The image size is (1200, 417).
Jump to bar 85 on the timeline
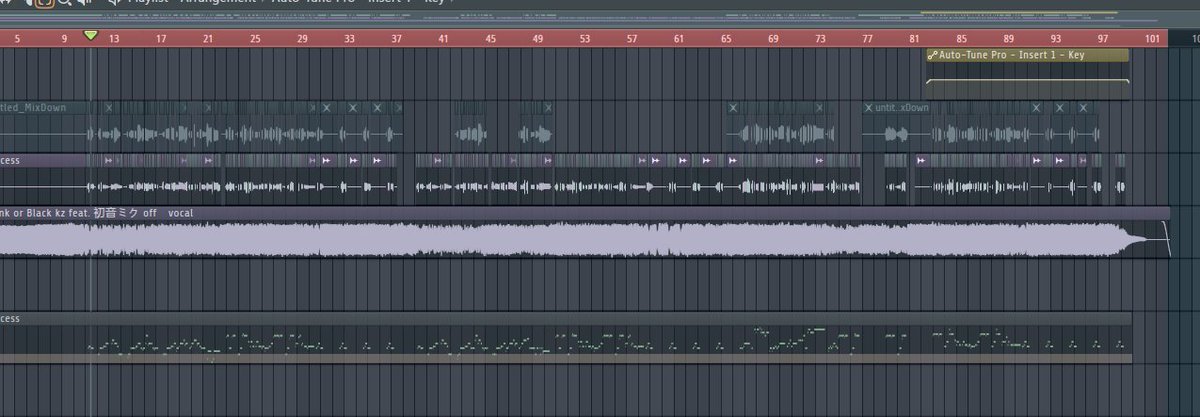pyautogui.click(x=961, y=37)
